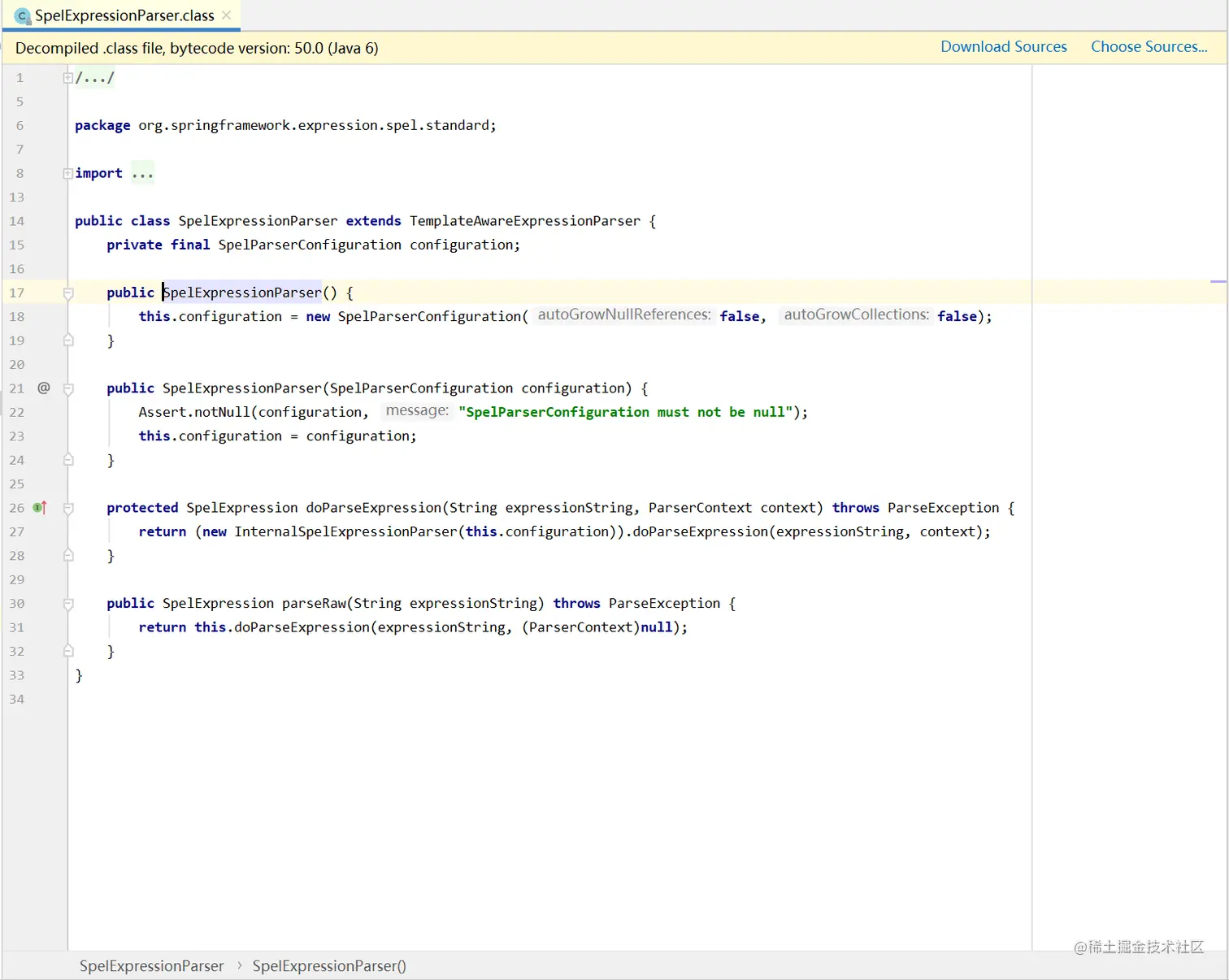The image size is (1229, 980).
Task: Click the decompiled bytecode version notice text
Action: pos(197,48)
